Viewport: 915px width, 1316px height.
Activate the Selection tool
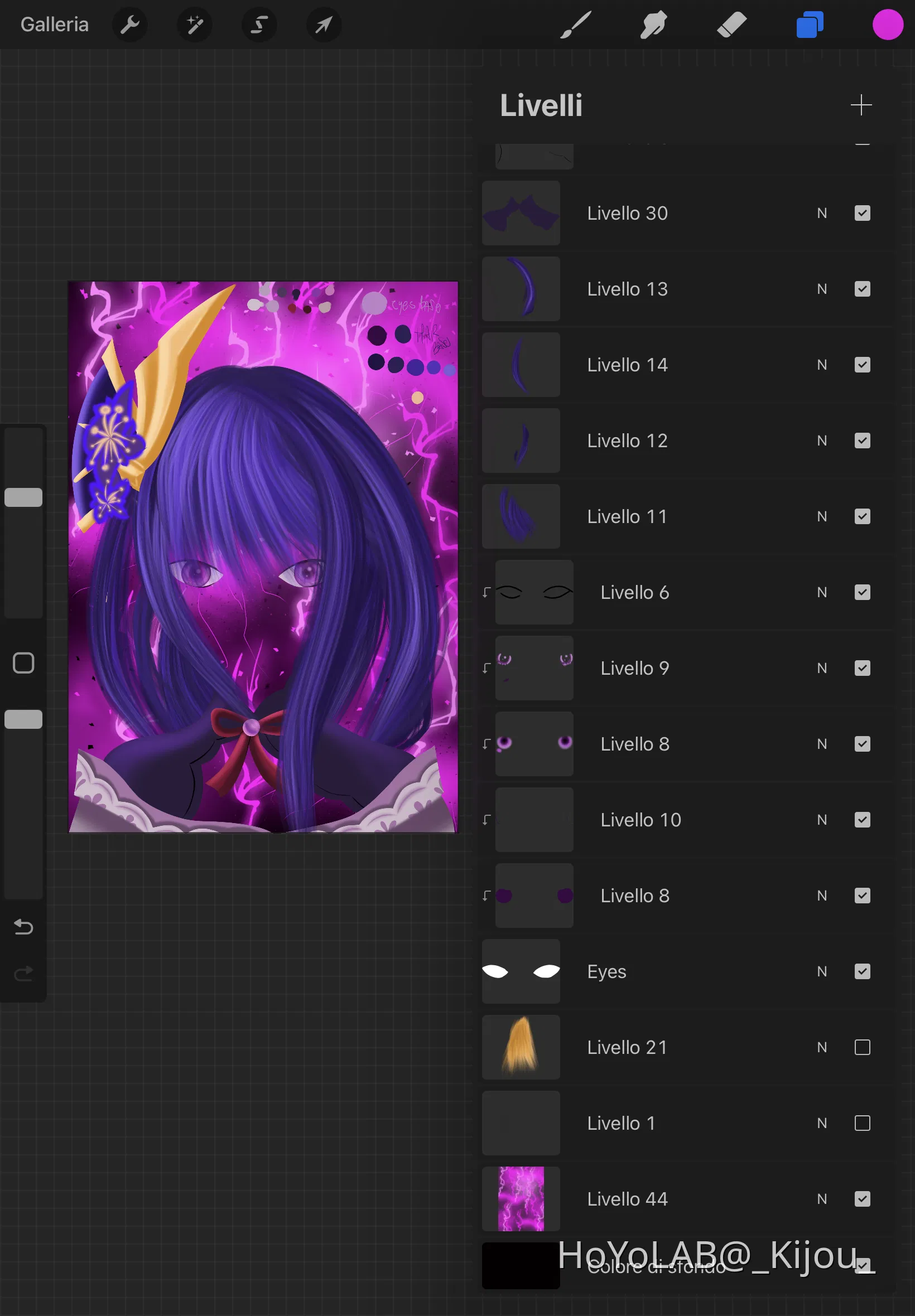[259, 25]
